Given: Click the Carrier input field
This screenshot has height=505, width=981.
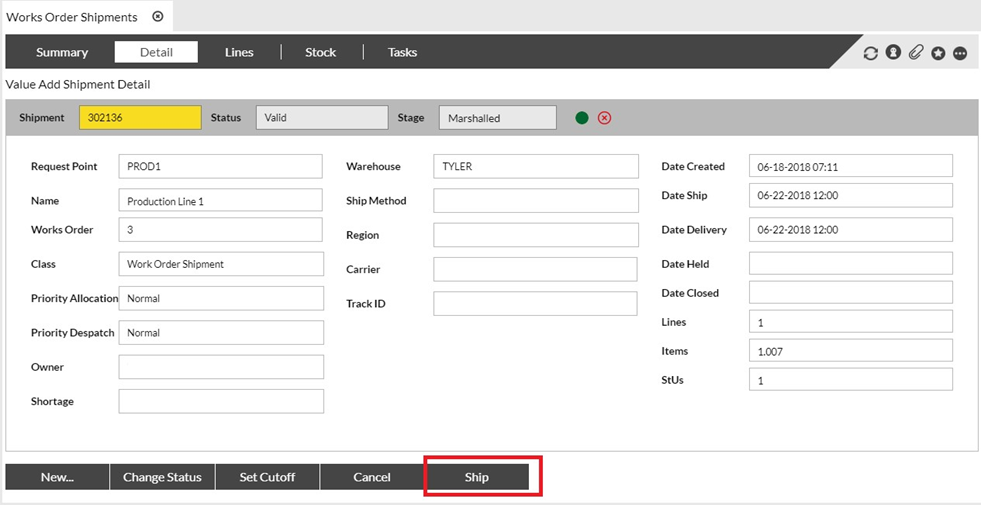Looking at the screenshot, I should (x=535, y=269).
